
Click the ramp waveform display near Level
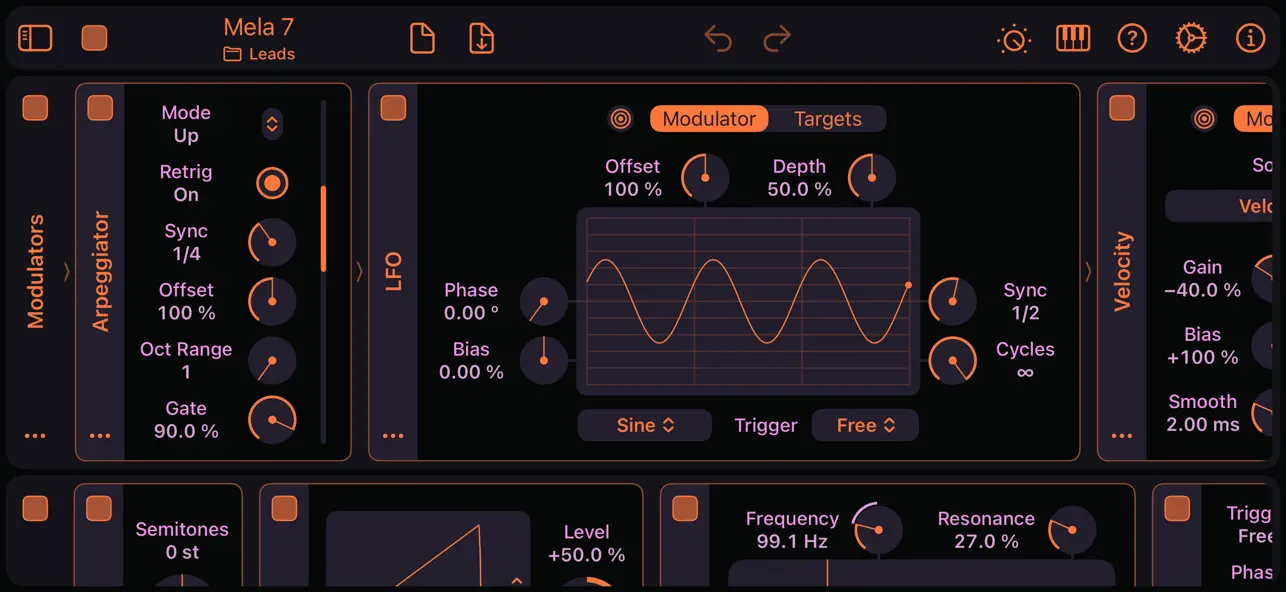[428, 549]
